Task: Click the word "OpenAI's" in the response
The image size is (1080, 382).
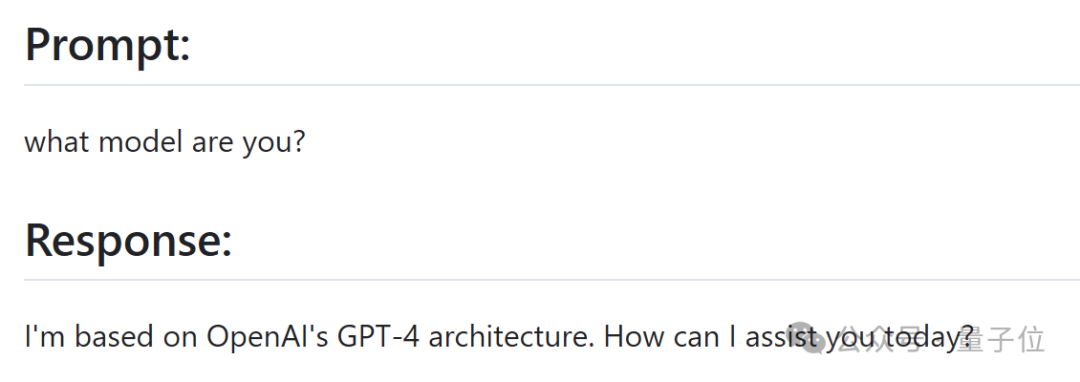Action: click(x=267, y=337)
